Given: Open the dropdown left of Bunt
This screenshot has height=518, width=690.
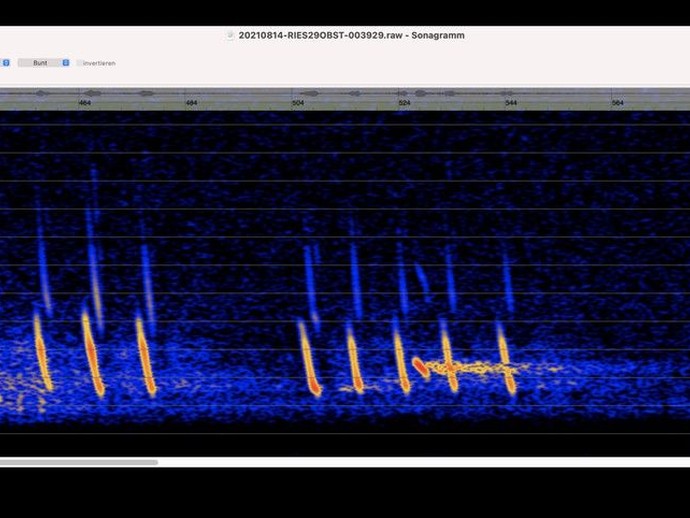Looking at the screenshot, I should click(5, 63).
